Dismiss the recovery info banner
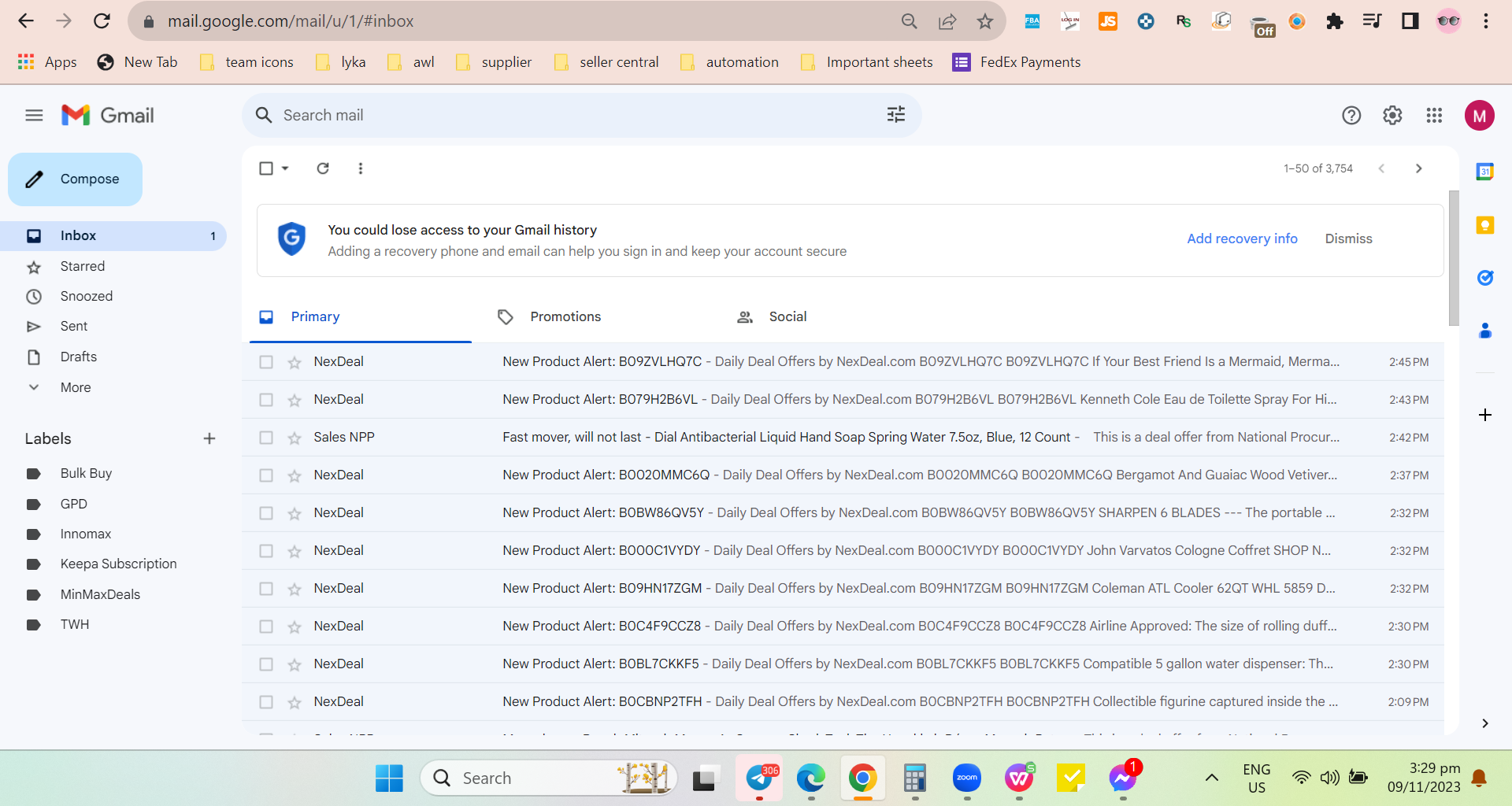The image size is (1512, 806). 1348,238
